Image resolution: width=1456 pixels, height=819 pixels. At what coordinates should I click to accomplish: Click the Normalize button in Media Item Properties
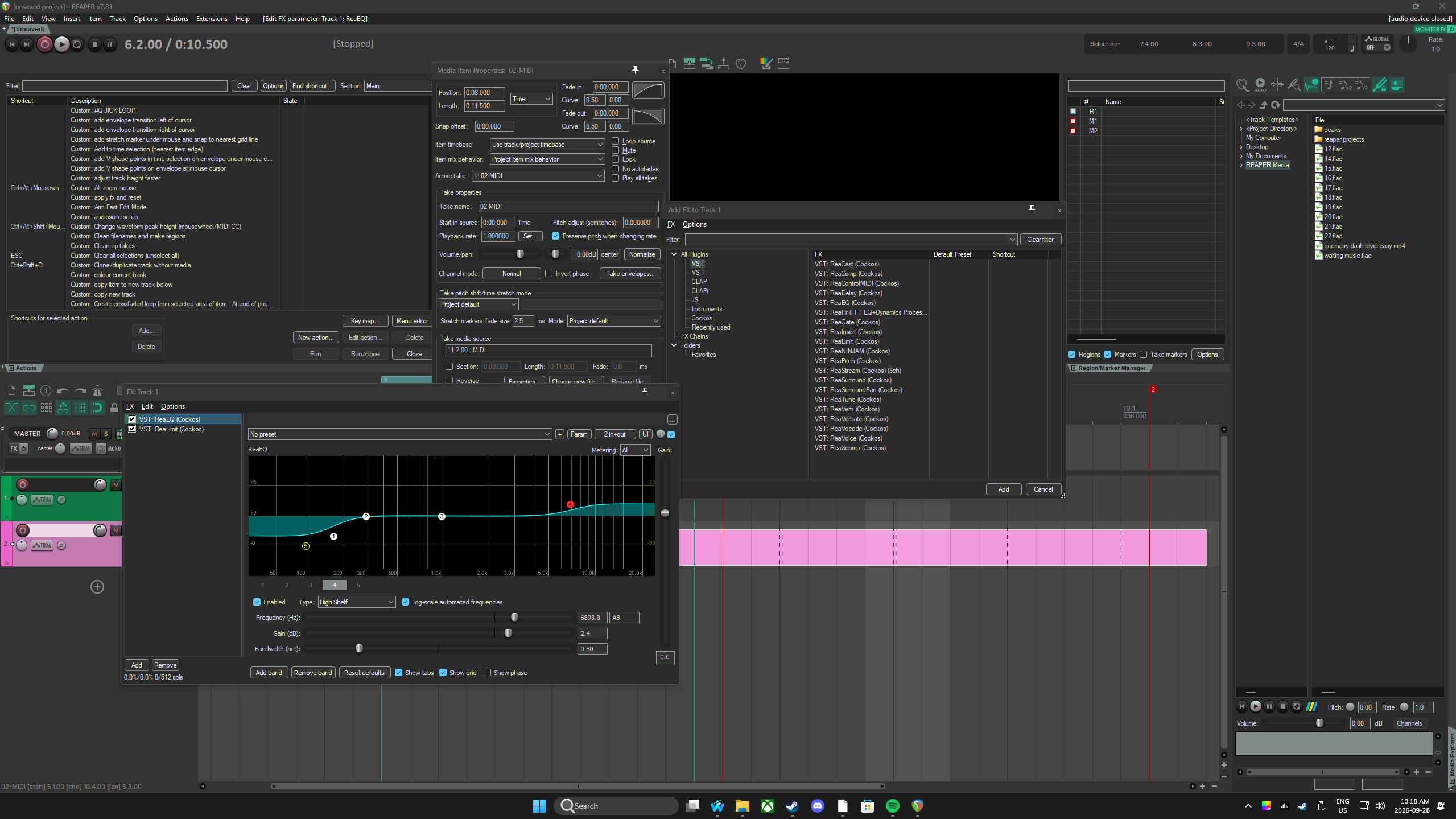[642, 254]
